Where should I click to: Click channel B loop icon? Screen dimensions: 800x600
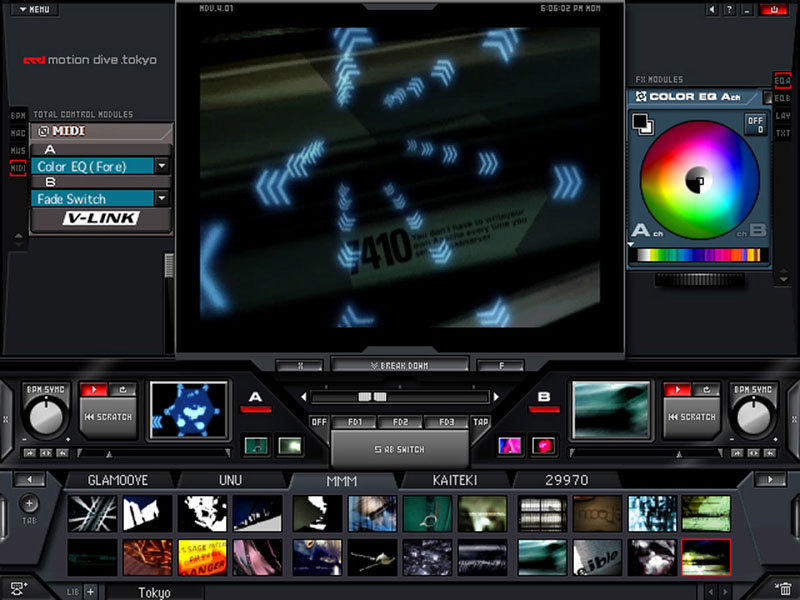[704, 389]
